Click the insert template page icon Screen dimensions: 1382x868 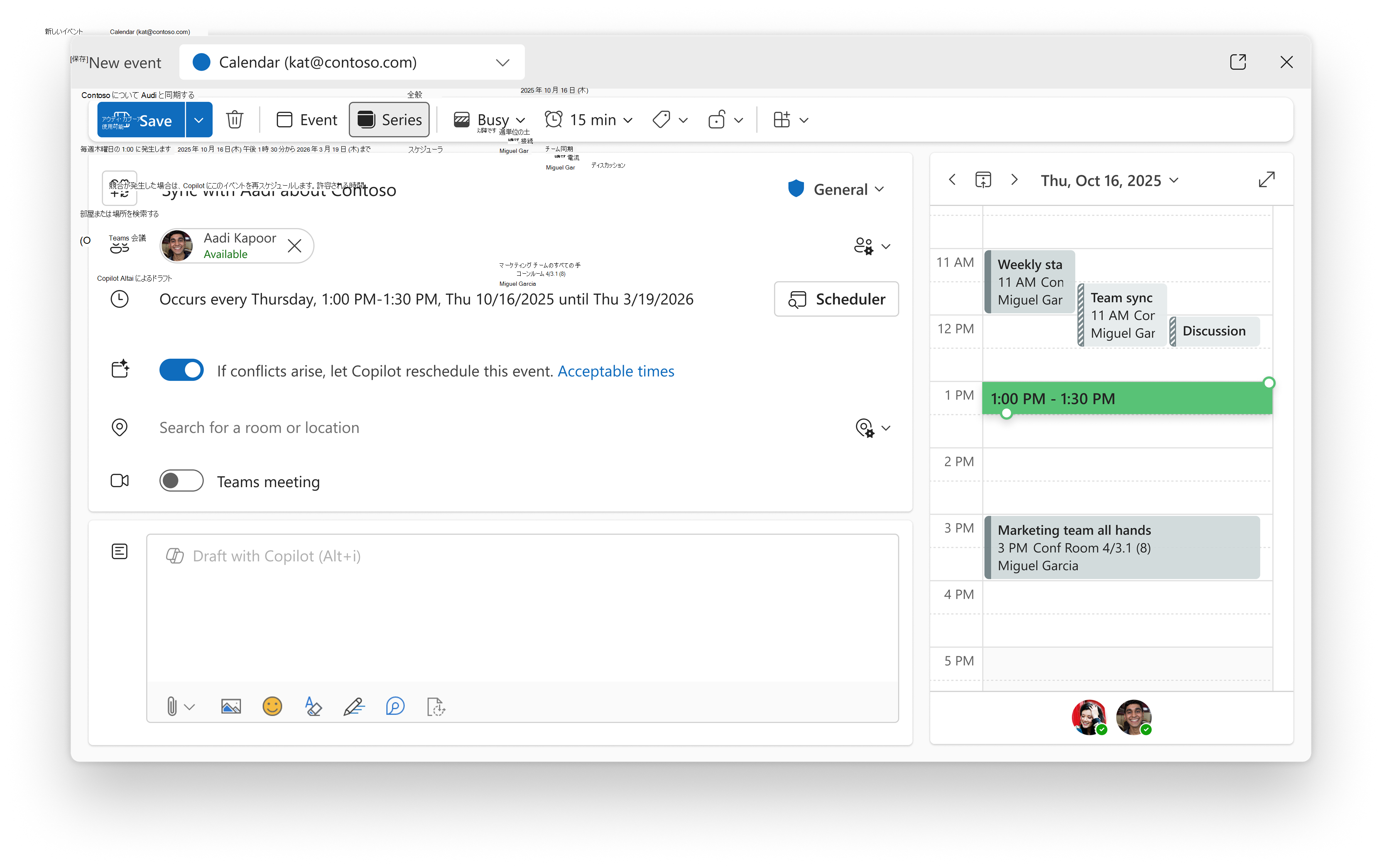(x=436, y=707)
